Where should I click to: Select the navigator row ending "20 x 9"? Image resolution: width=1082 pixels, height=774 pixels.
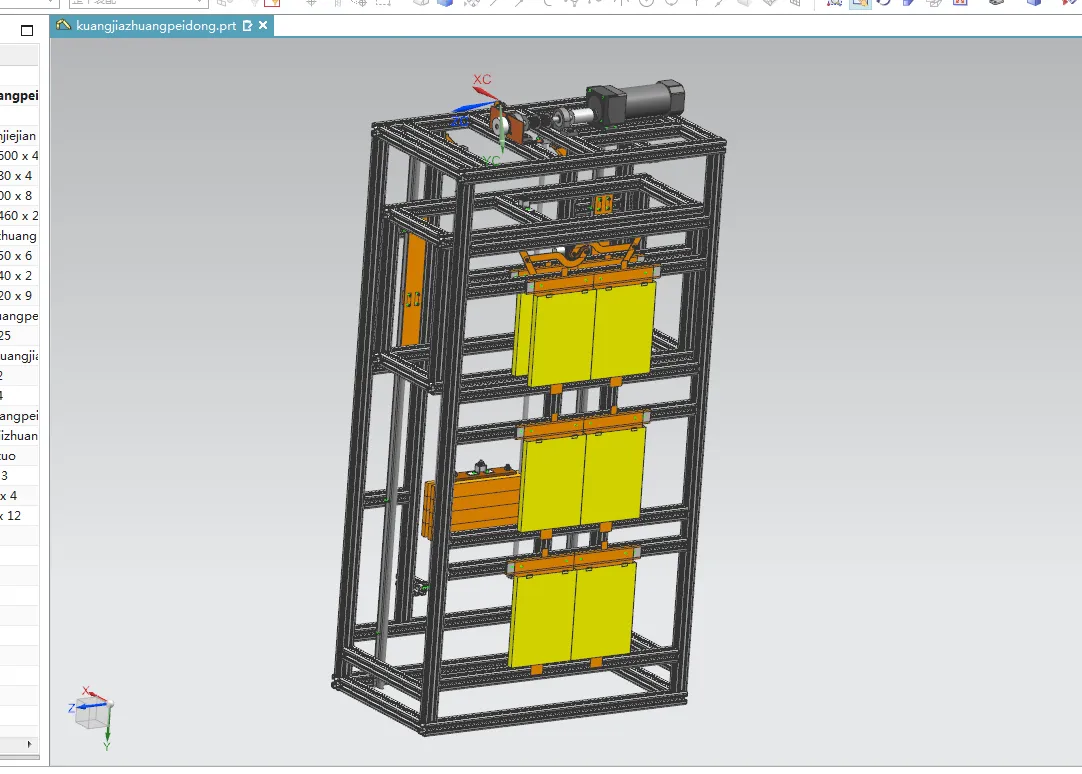[x=19, y=296]
